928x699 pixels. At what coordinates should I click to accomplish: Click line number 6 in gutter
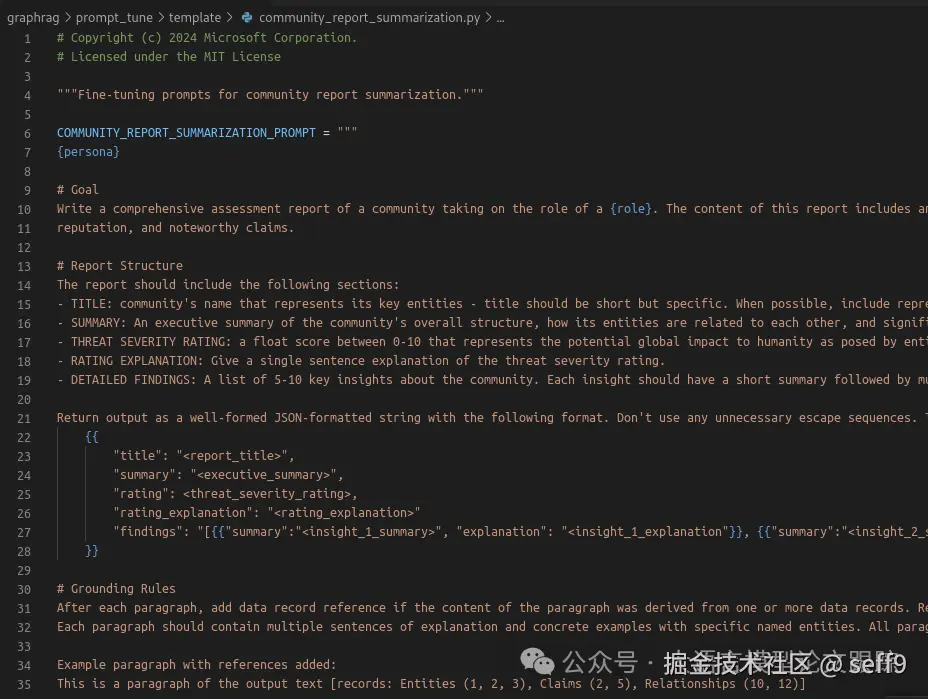click(27, 134)
